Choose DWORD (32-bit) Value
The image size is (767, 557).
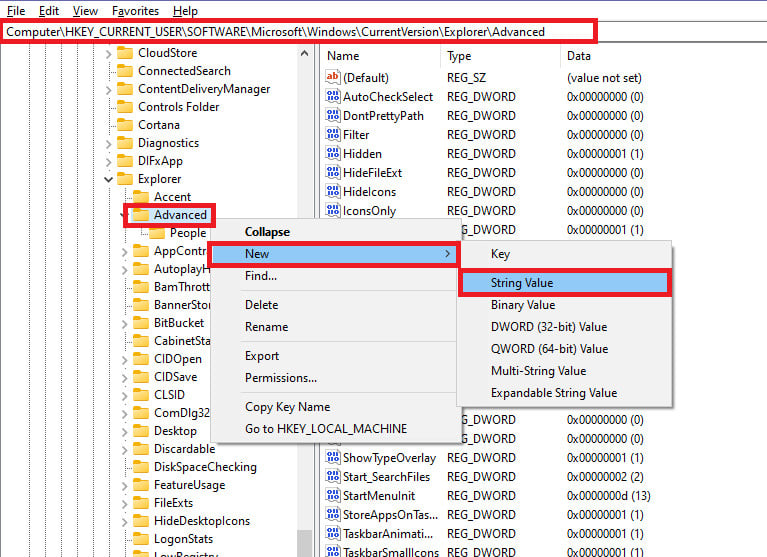click(565, 327)
